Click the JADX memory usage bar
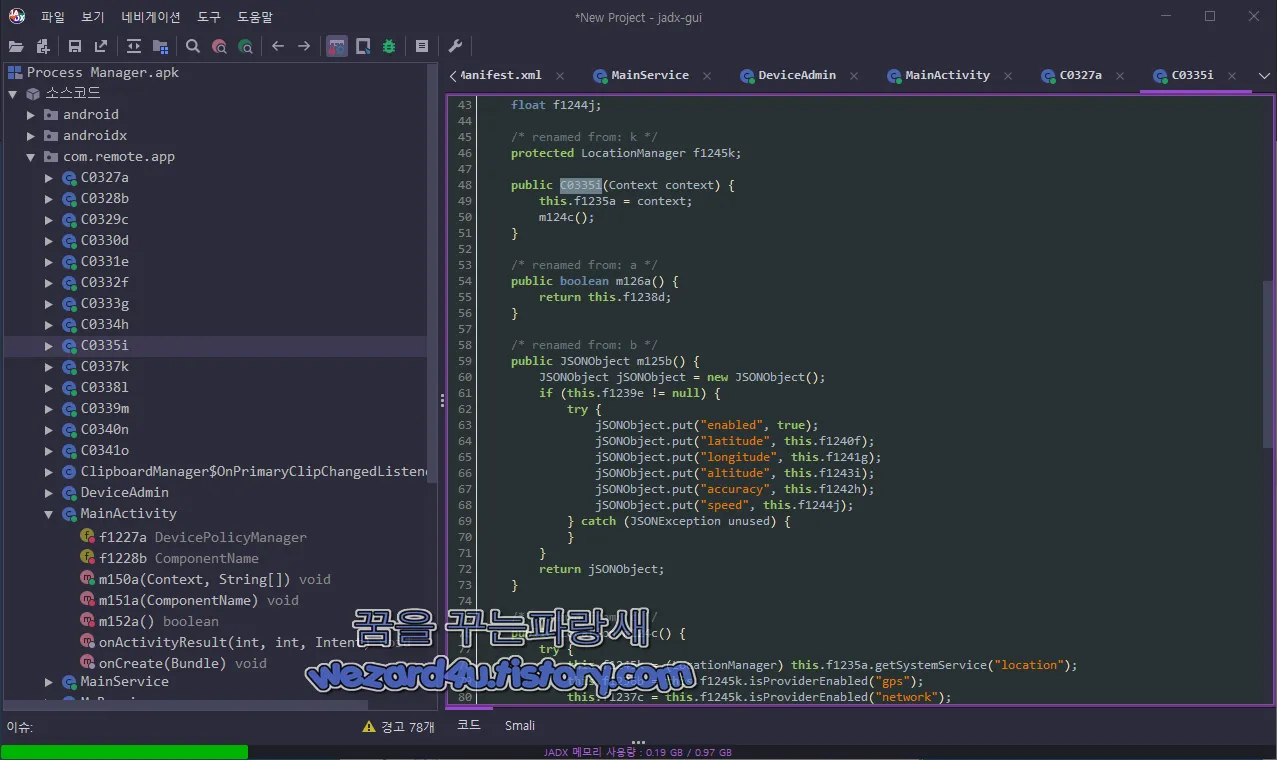This screenshot has height=760, width=1277. (x=638, y=752)
